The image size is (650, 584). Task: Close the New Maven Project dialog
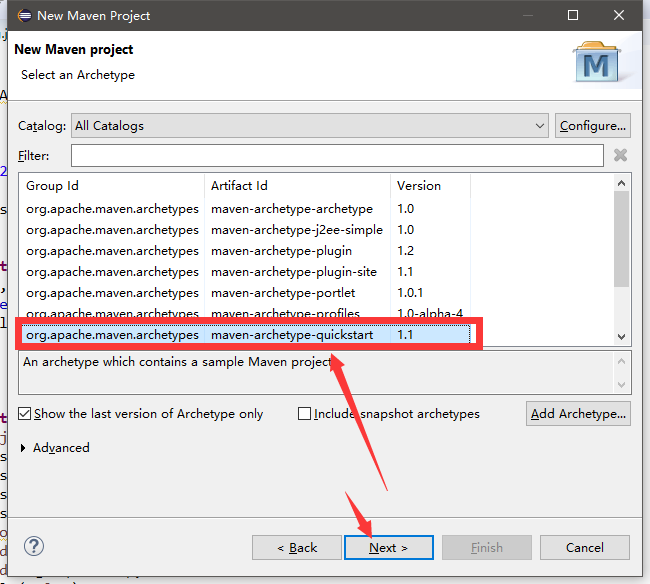point(618,15)
